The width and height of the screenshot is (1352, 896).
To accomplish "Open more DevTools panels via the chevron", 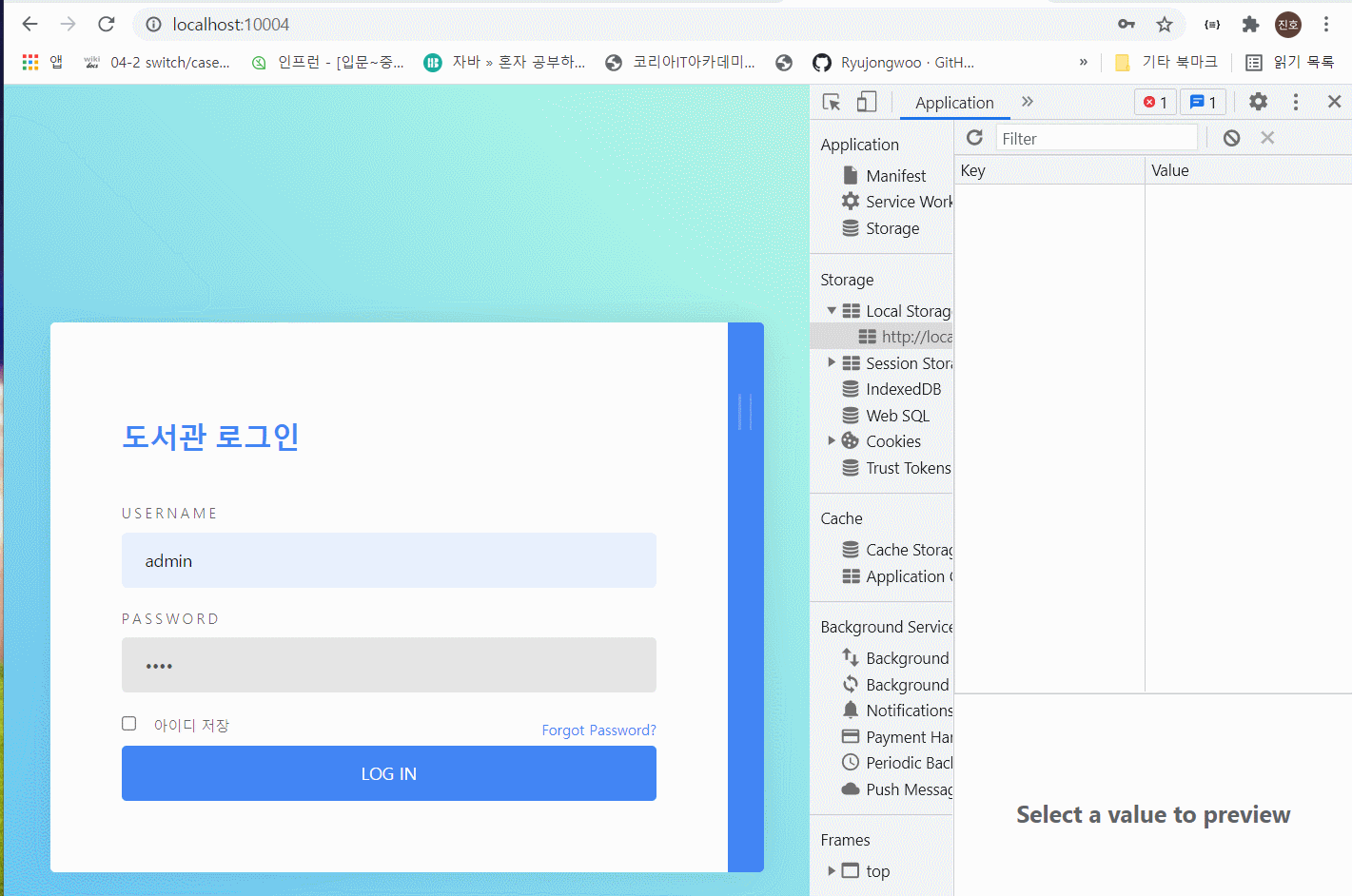I will tap(1027, 102).
